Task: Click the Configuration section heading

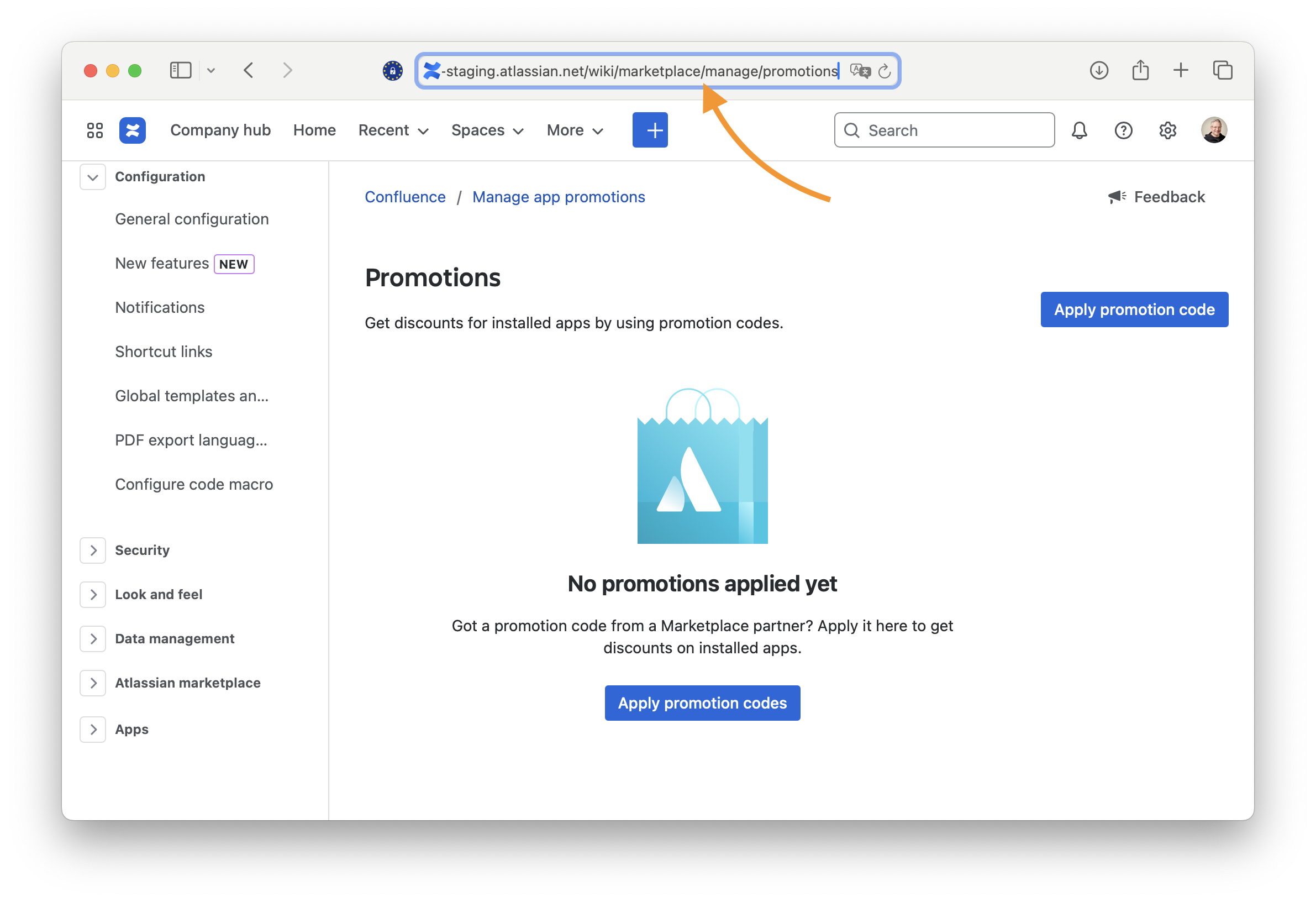Action: 160,177
